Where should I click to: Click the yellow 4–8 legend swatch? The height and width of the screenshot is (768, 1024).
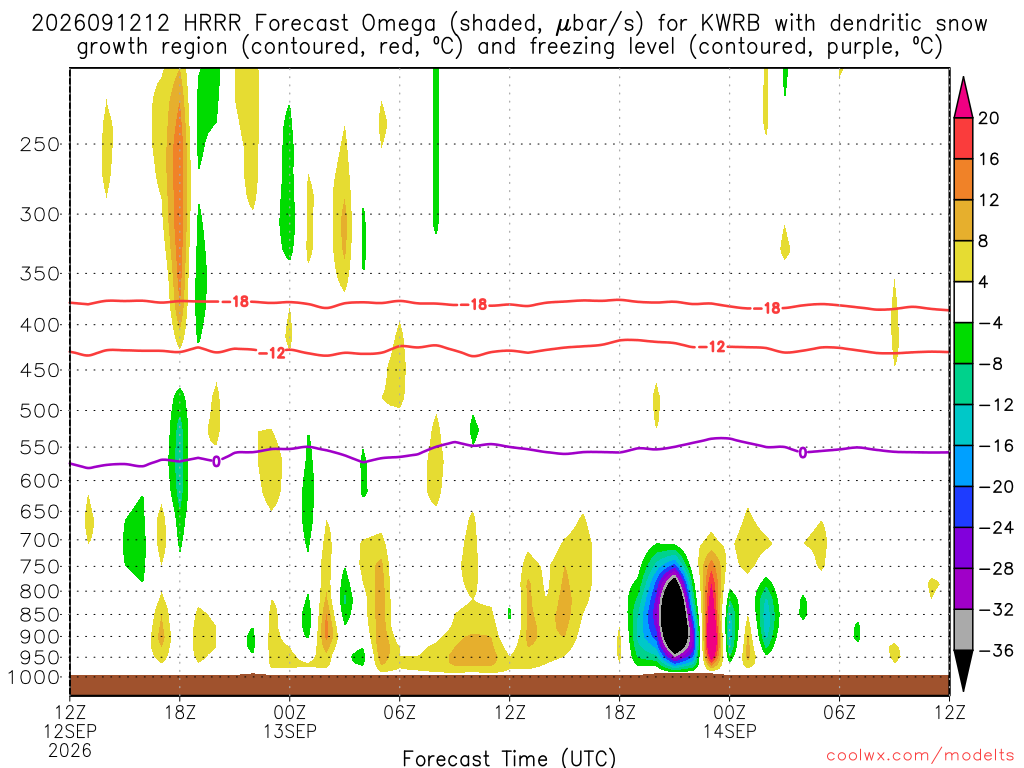[963, 261]
